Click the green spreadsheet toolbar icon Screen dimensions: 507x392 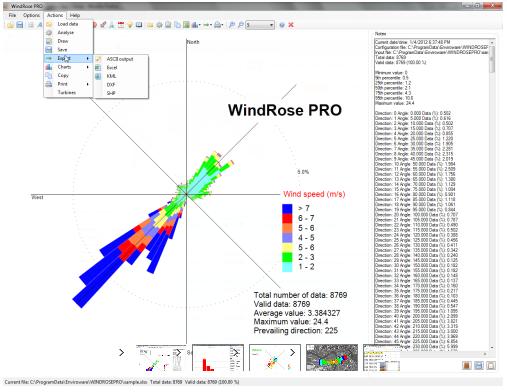[186, 25]
